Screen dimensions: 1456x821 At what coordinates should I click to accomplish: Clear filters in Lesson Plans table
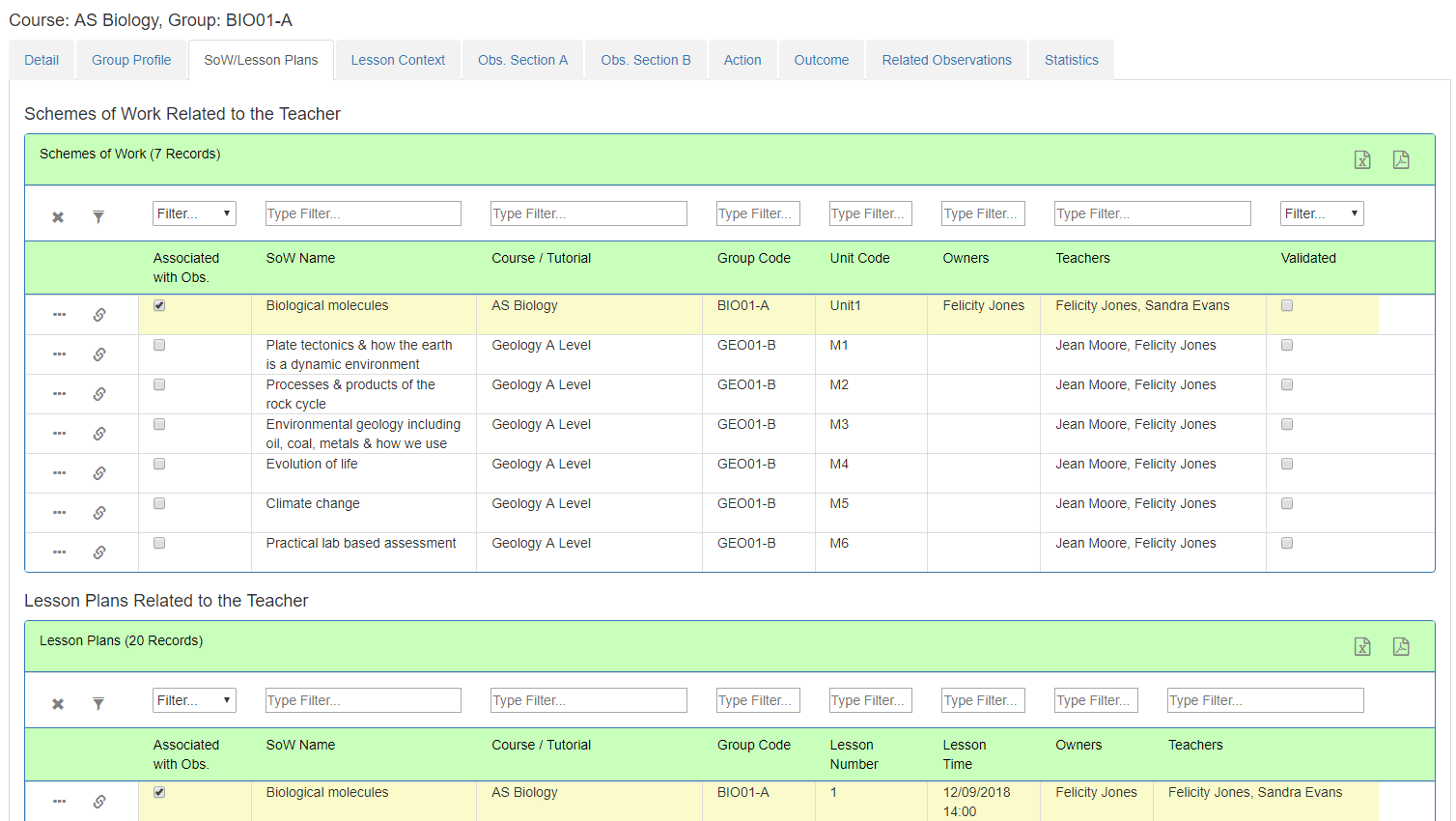(58, 704)
